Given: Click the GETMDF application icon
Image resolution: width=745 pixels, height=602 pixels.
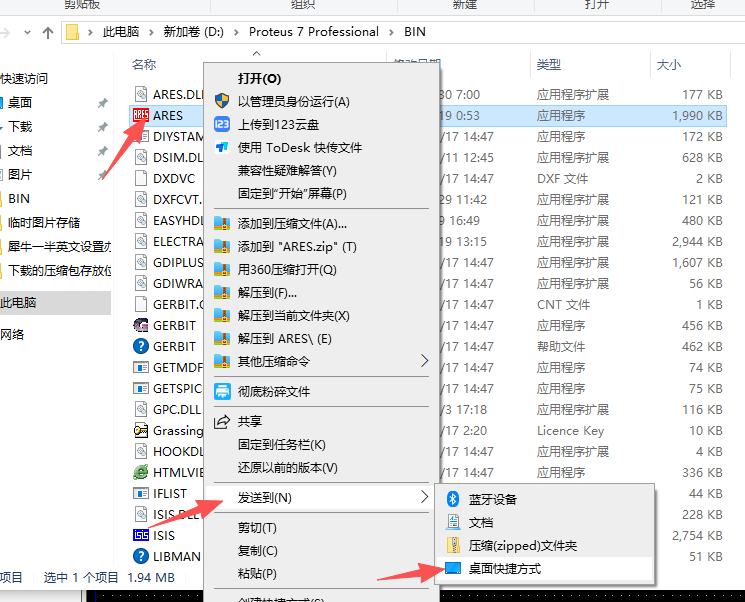Looking at the screenshot, I should point(141,367).
